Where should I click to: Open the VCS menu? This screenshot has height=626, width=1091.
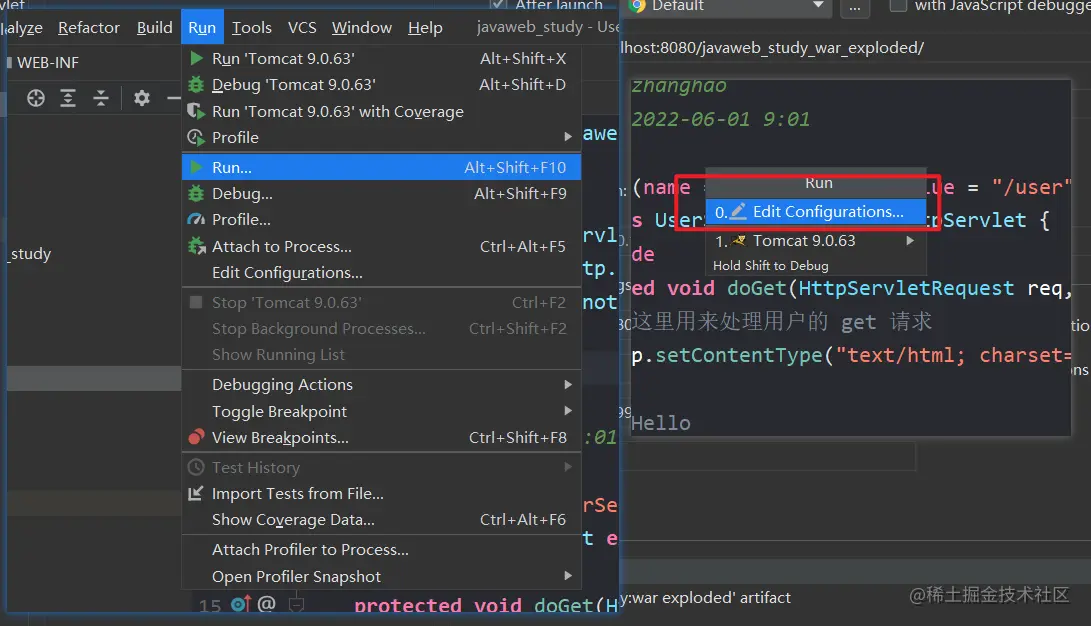(x=302, y=28)
